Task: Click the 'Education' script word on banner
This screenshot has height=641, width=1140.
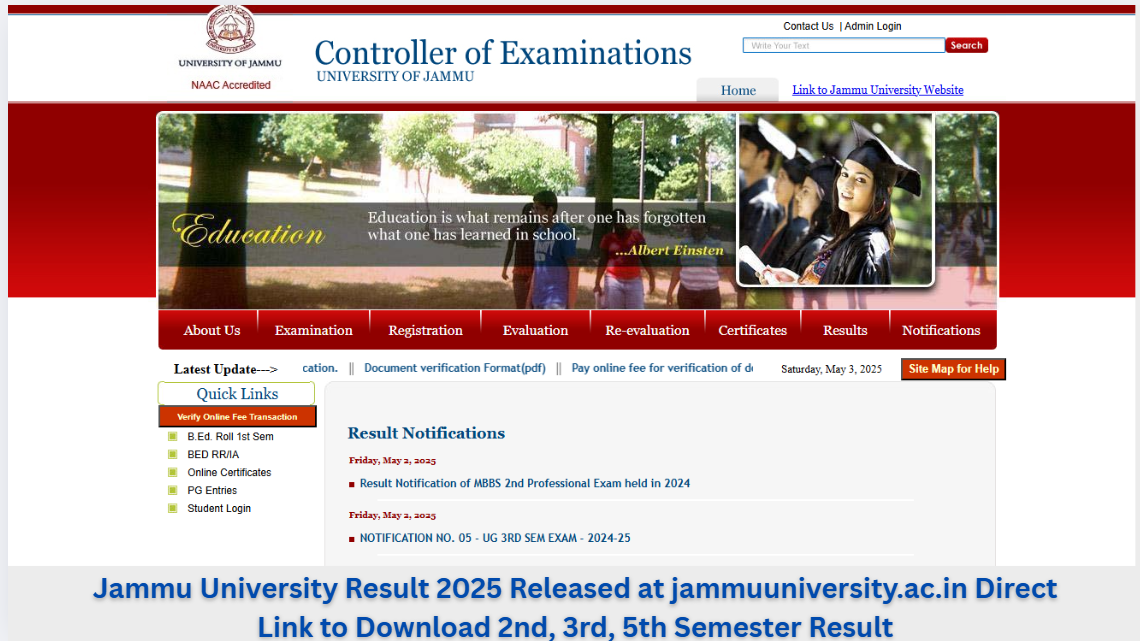Action: coord(248,231)
